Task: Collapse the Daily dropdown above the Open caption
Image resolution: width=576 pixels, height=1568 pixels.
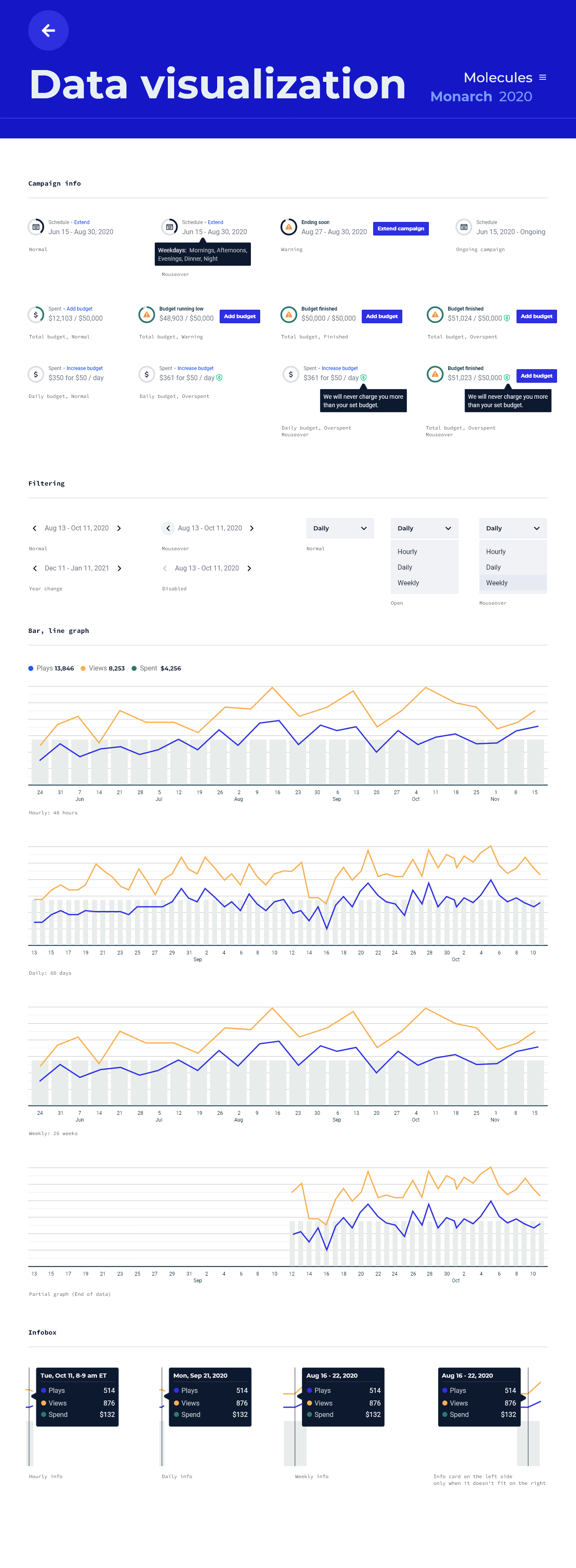Action: 424,528
